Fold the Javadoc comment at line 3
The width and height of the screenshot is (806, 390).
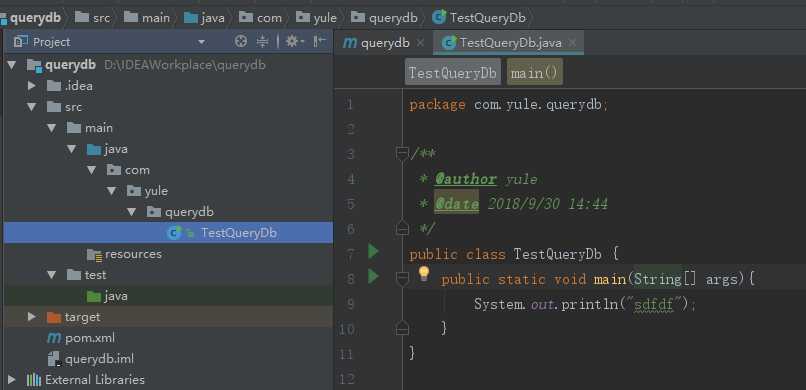pyautogui.click(x=402, y=153)
